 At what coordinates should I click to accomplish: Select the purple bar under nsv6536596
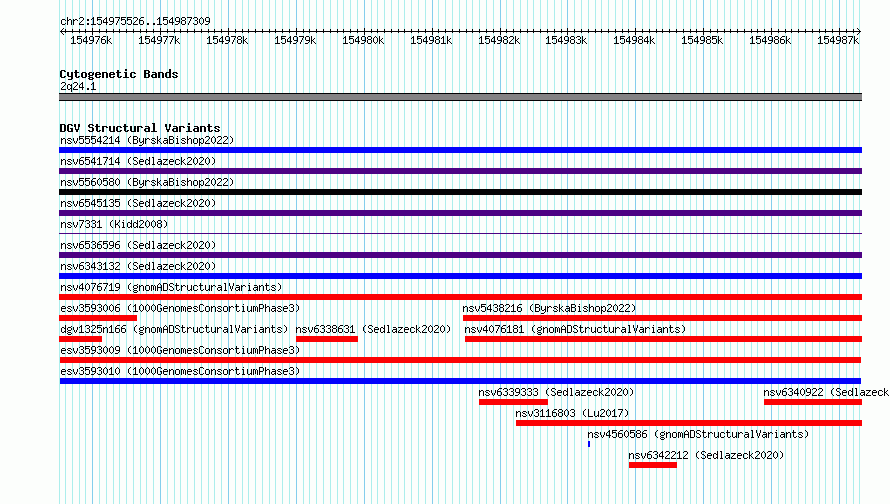[460, 255]
